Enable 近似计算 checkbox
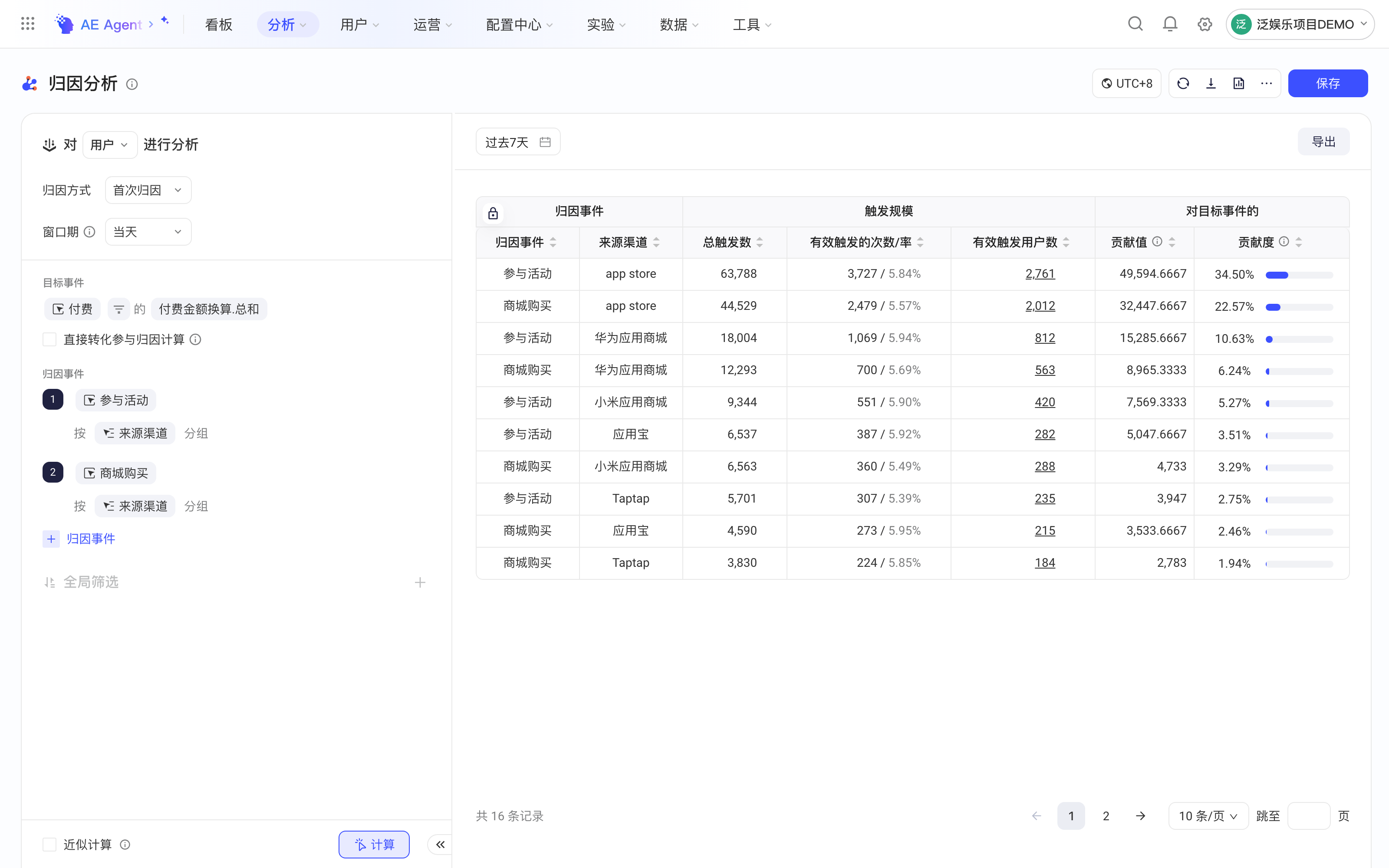This screenshot has height=868, width=1389. pyautogui.click(x=49, y=844)
